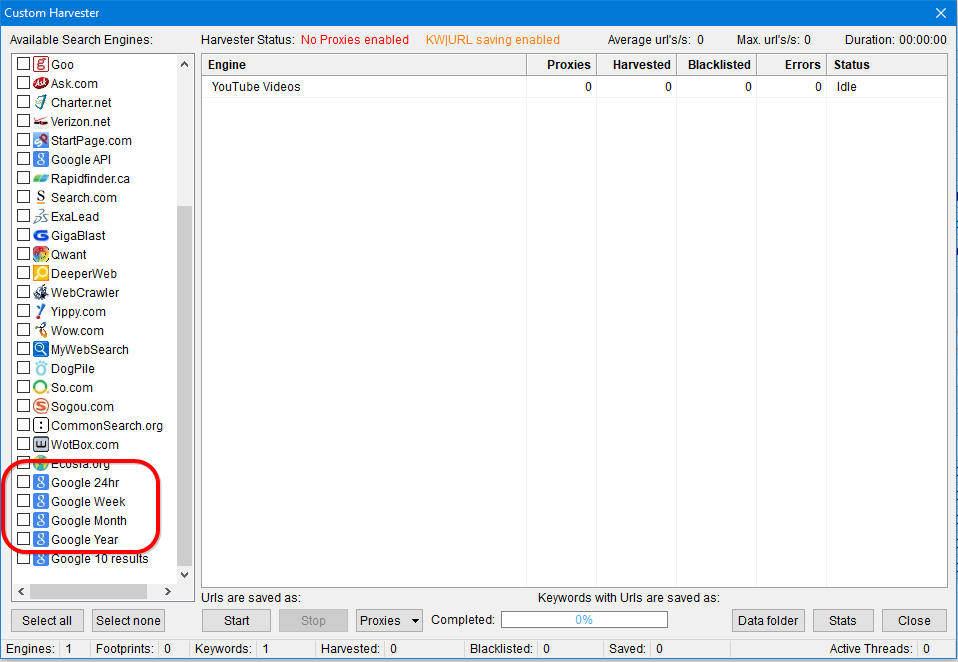This screenshot has height=662, width=958.
Task: Sort by the Blacklisted column header
Action: pyautogui.click(x=717, y=65)
